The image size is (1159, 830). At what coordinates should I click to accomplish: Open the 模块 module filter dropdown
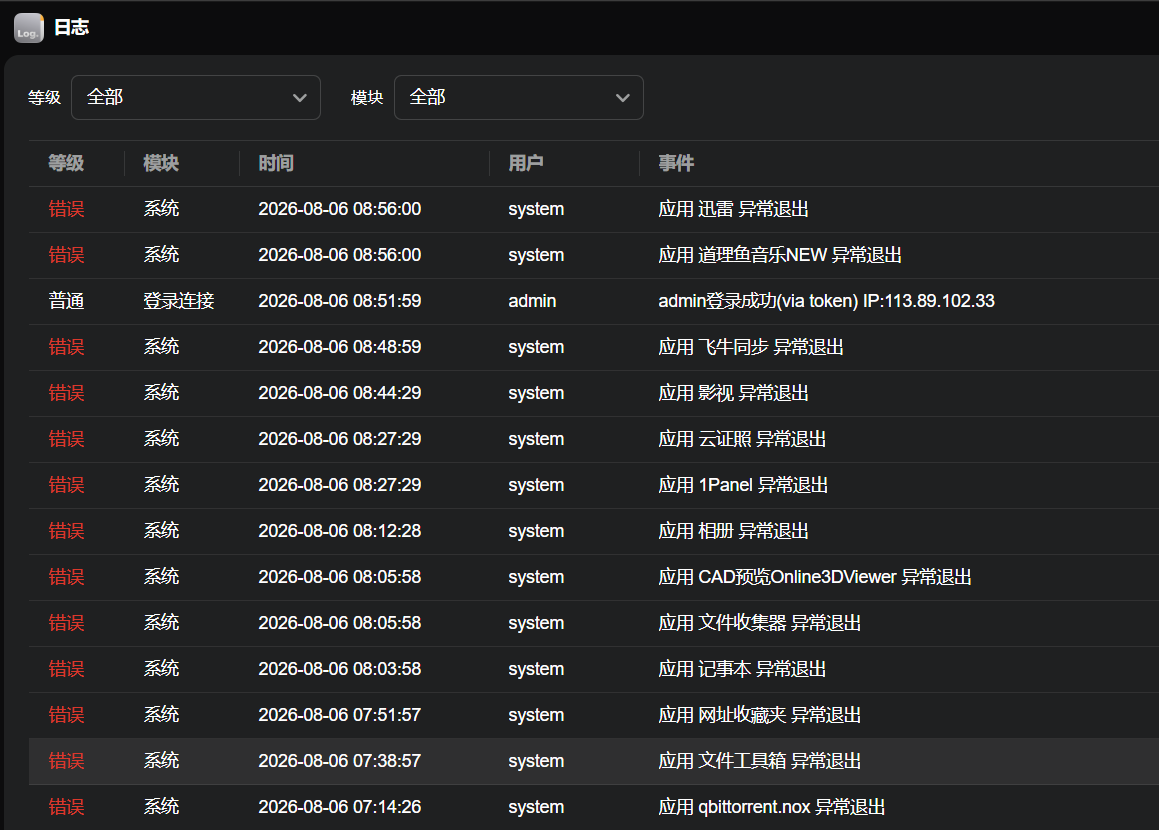click(x=519, y=98)
